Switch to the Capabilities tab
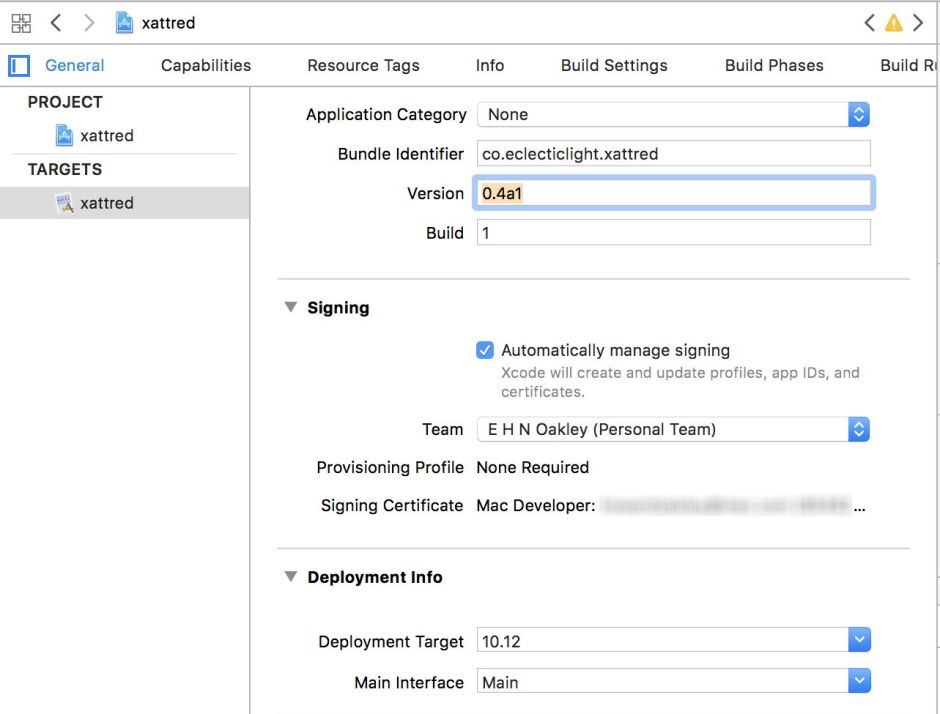The image size is (940, 714). coord(206,66)
